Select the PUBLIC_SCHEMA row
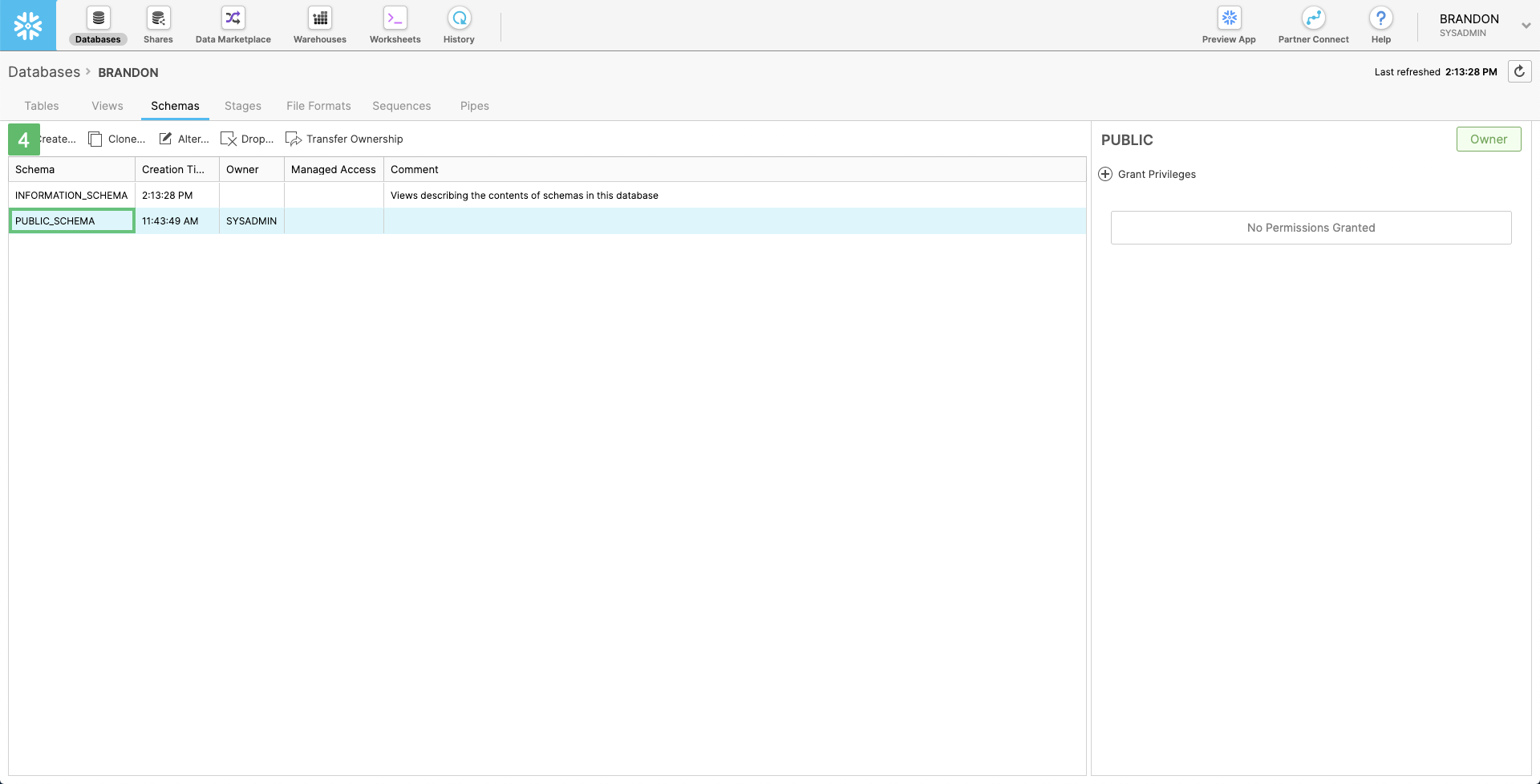This screenshot has width=1540, height=784. pyautogui.click(x=547, y=220)
